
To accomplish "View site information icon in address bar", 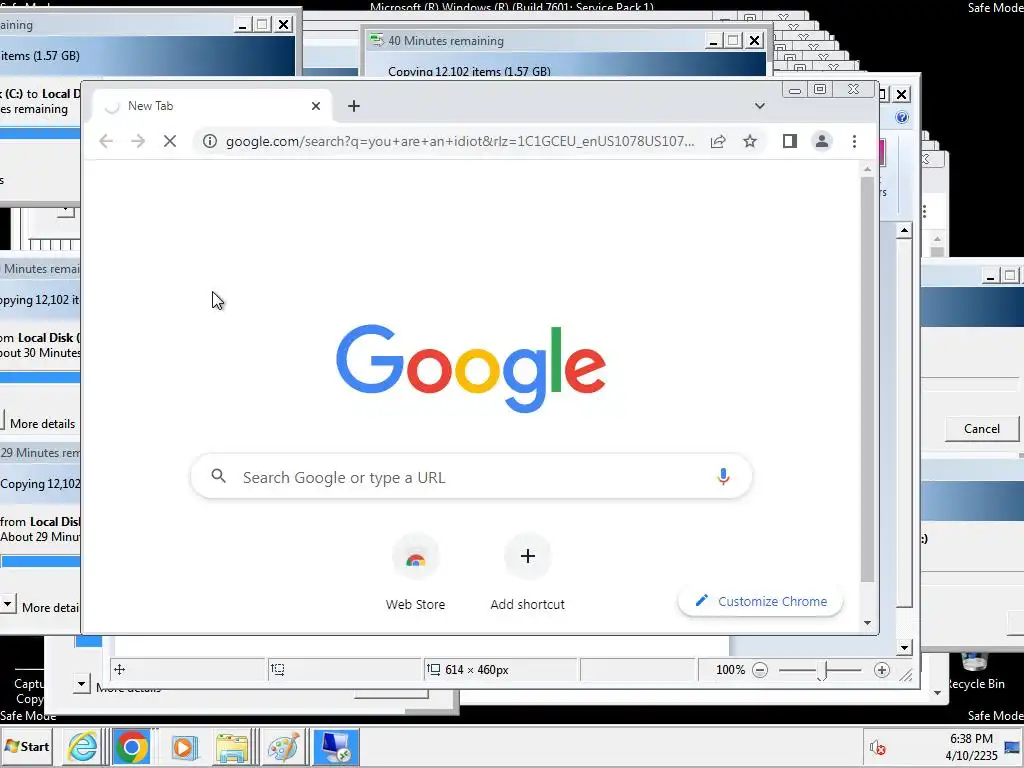I will 210,141.
